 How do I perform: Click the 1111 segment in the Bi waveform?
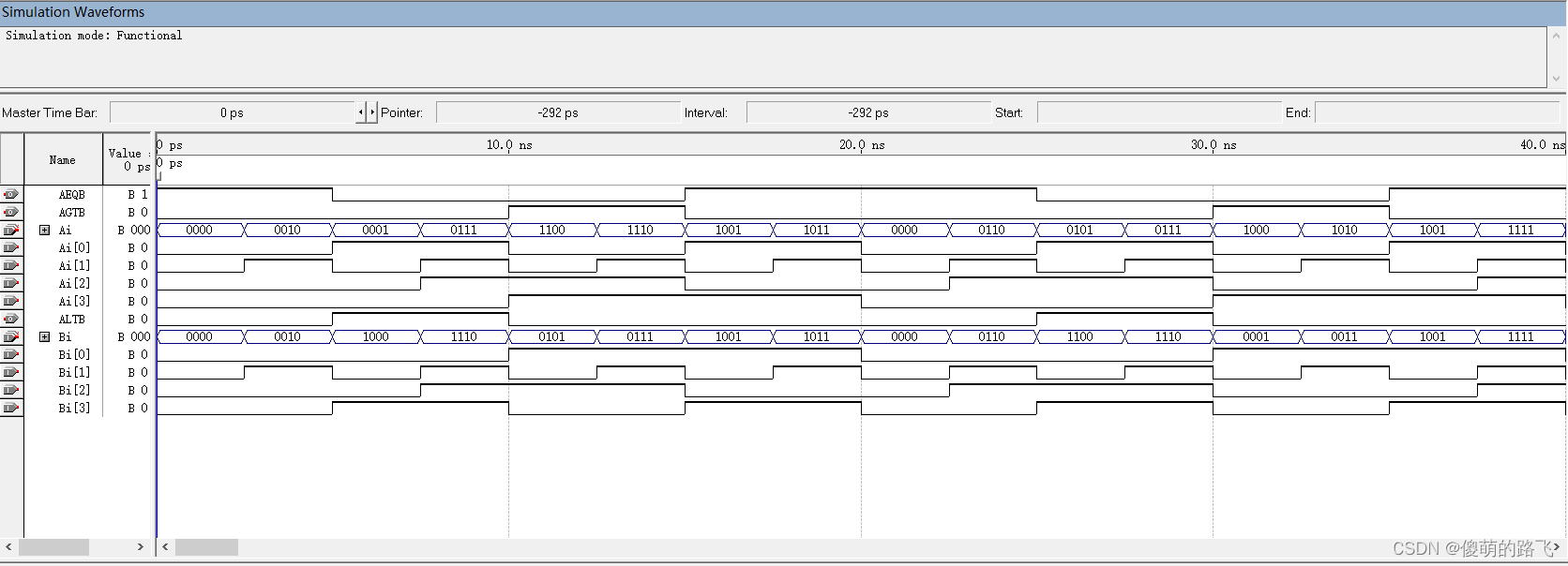pyautogui.click(x=1521, y=336)
